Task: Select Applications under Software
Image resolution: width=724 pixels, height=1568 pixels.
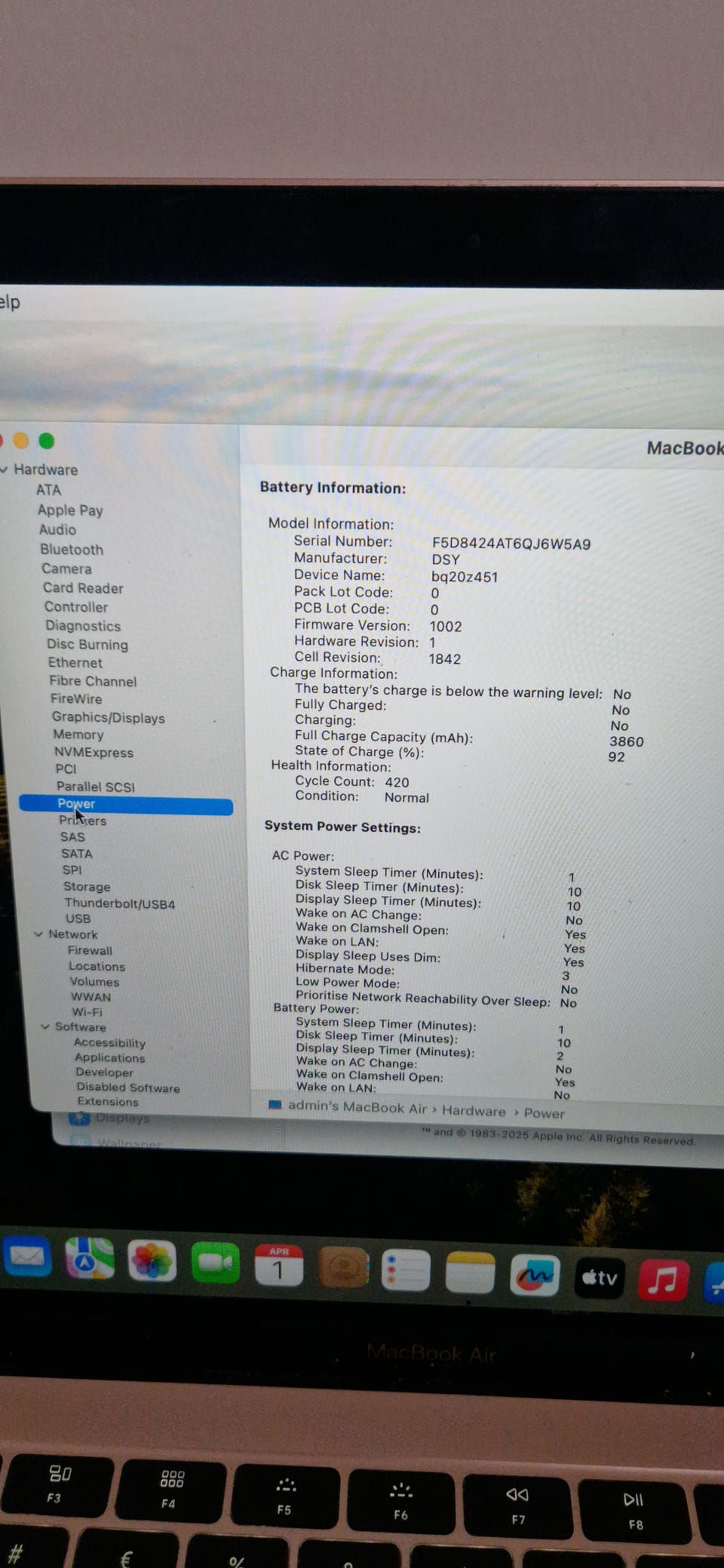Action: 109,1057
